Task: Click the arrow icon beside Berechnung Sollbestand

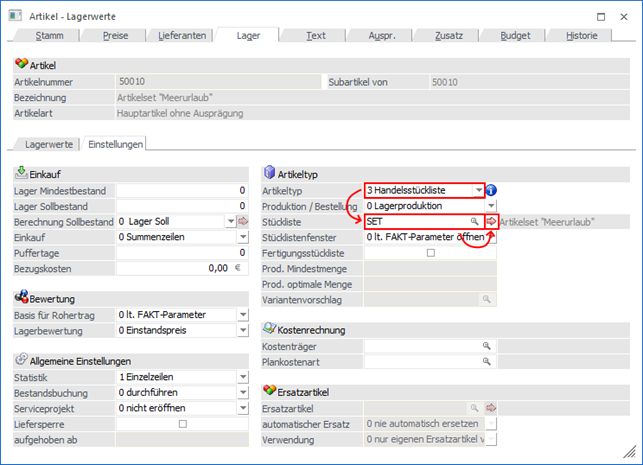Action: 243,221
